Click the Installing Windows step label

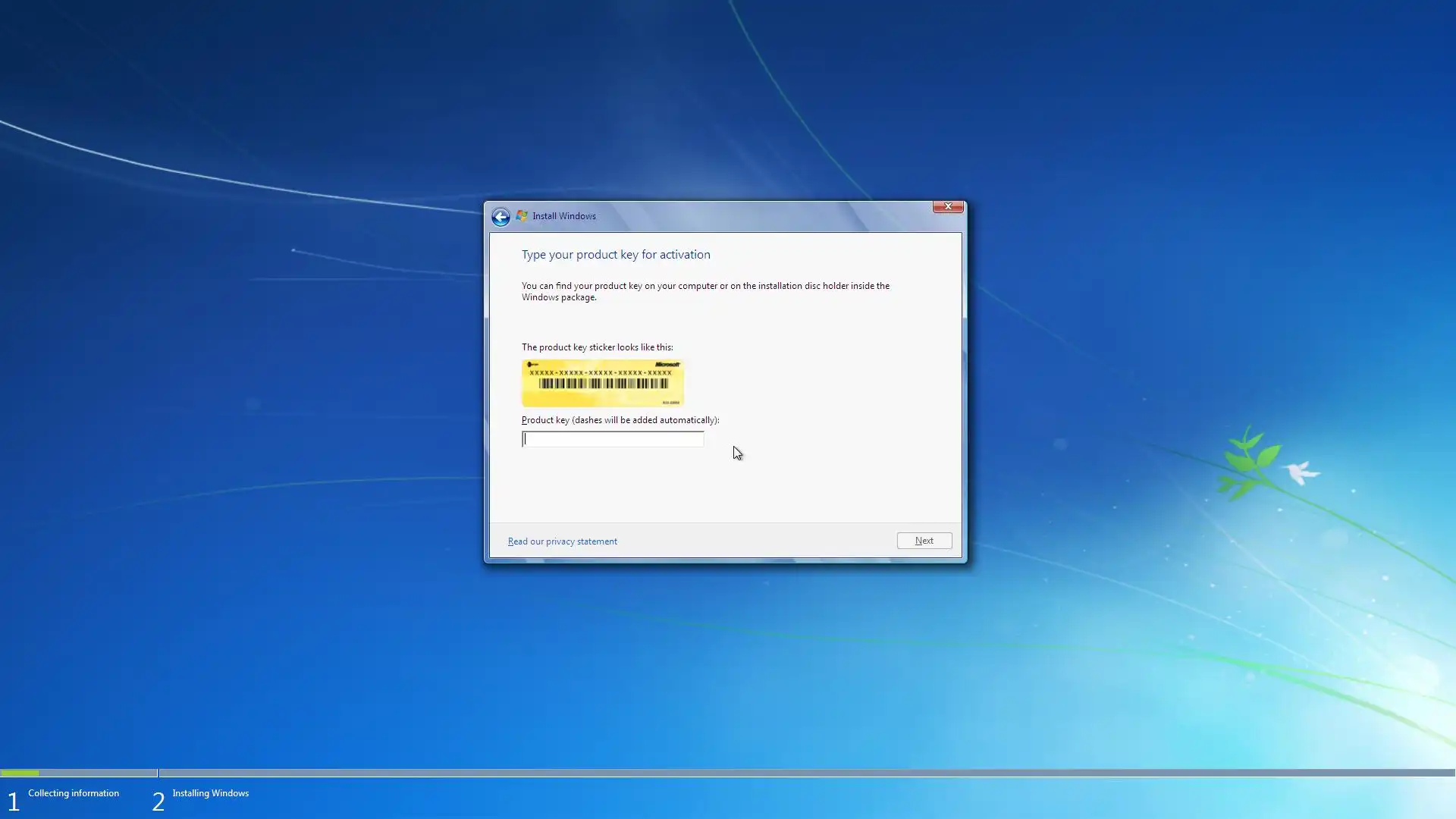(210, 793)
